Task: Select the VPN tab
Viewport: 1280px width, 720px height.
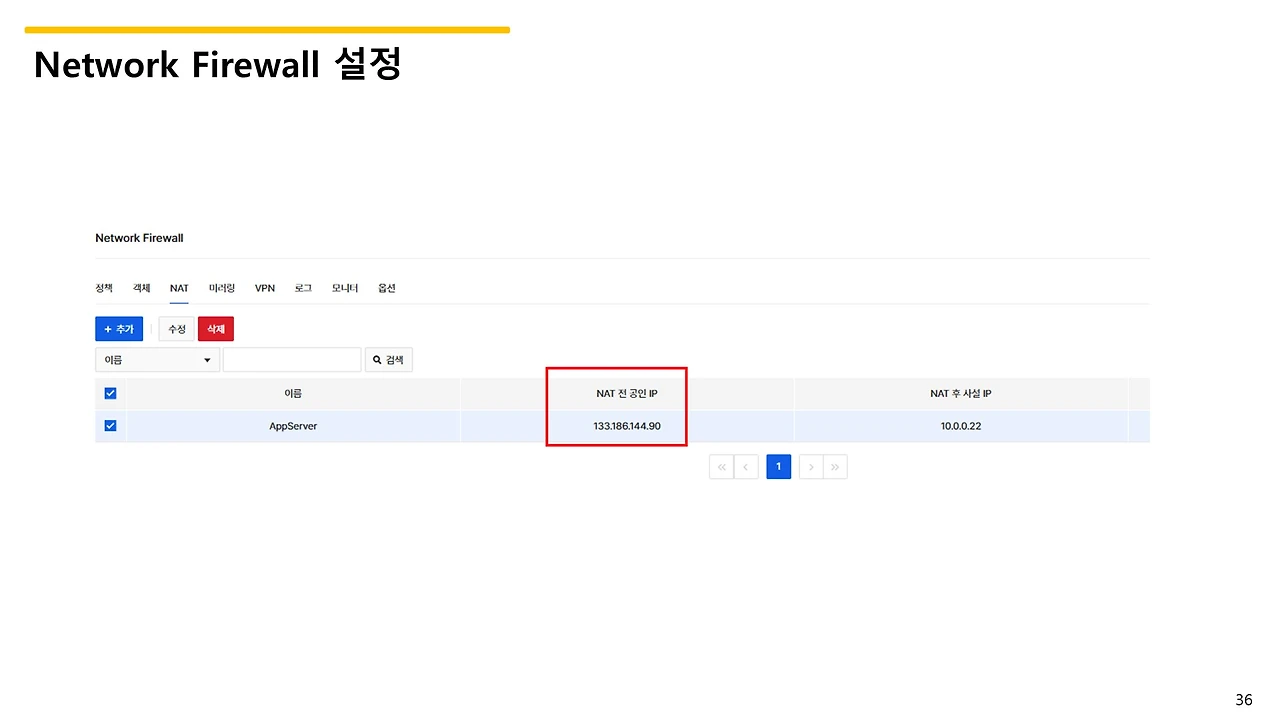Action: click(264, 288)
